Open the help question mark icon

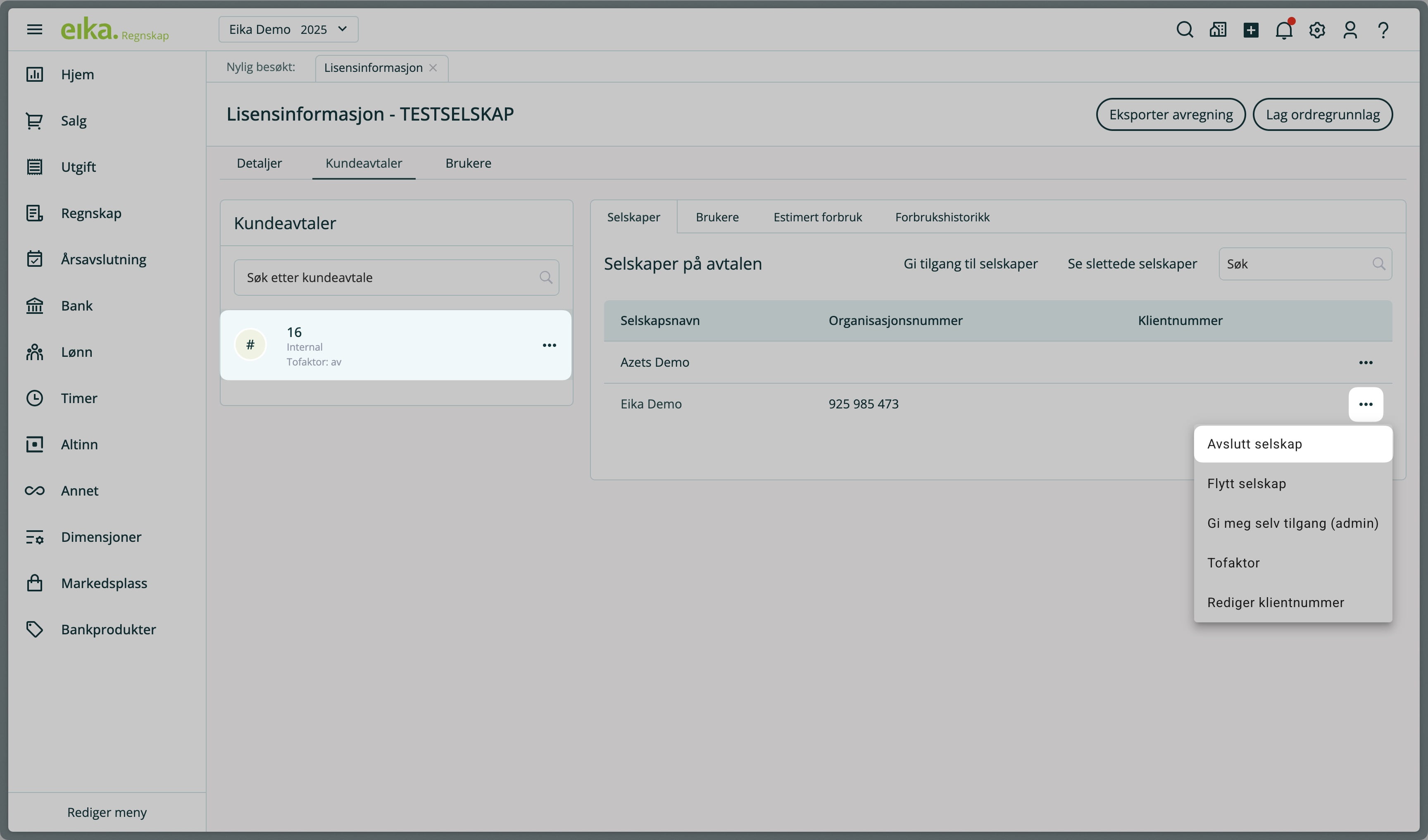pos(1383,29)
